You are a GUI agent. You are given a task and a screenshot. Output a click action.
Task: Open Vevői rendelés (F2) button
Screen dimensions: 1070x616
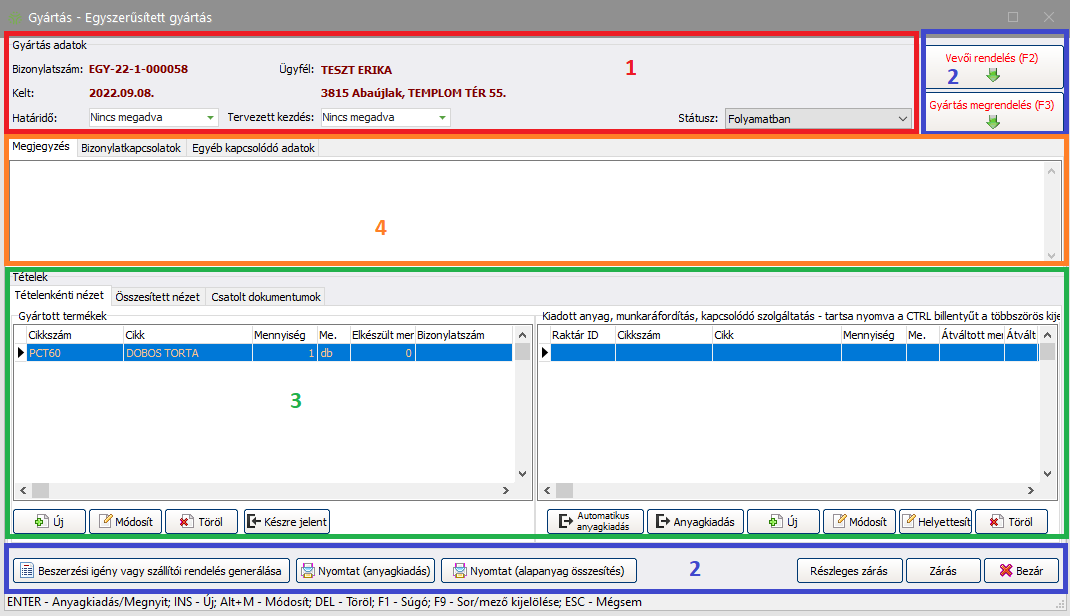[991, 66]
